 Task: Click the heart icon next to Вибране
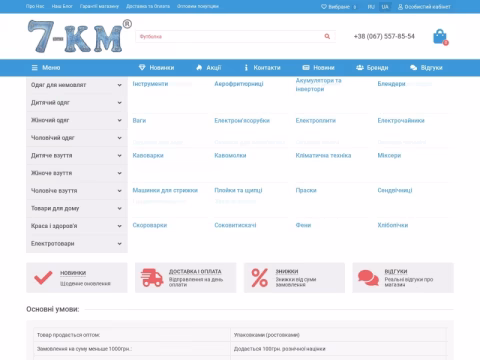[x=324, y=7]
